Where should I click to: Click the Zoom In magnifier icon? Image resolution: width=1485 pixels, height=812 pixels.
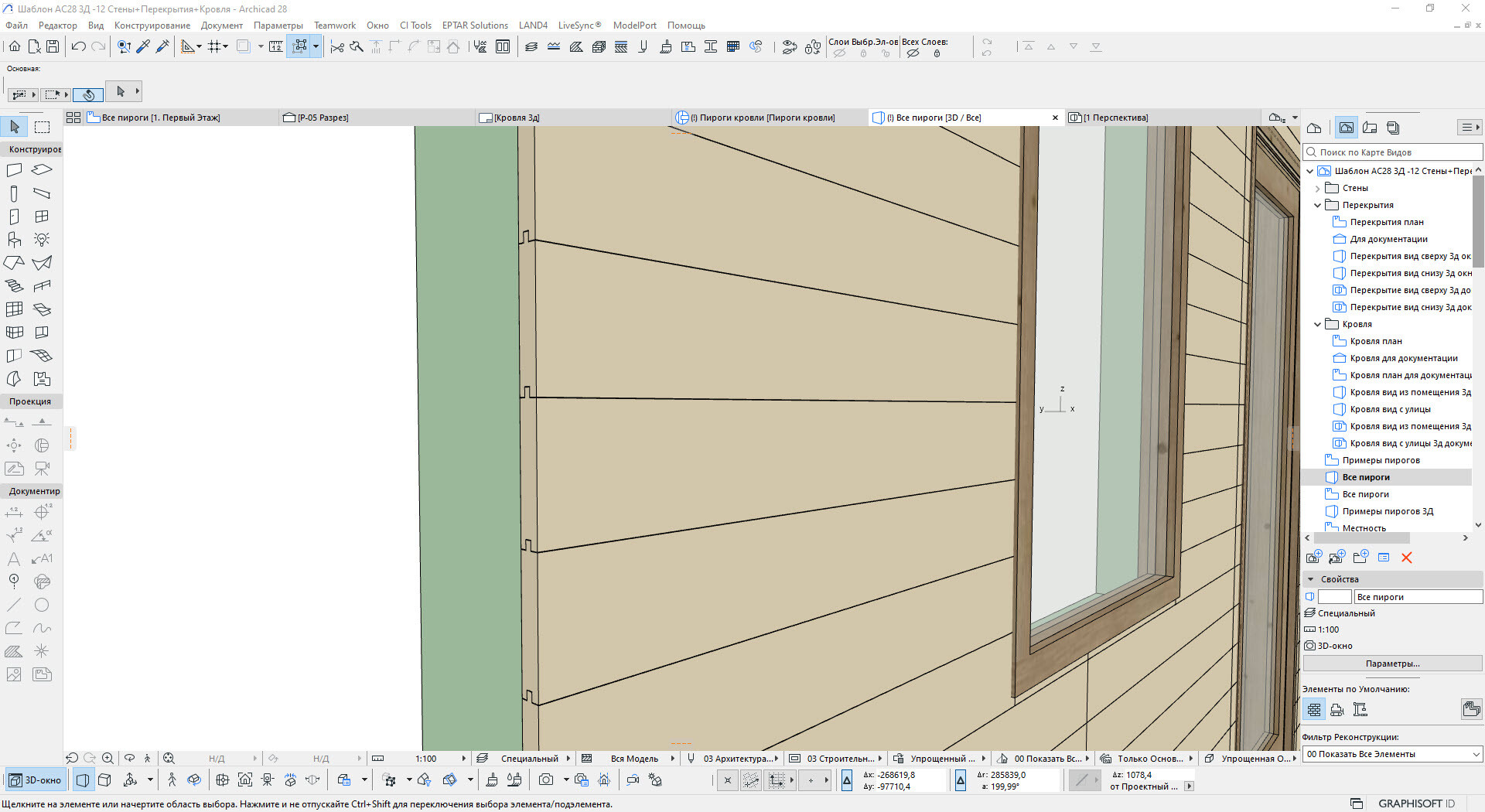pyautogui.click(x=108, y=759)
